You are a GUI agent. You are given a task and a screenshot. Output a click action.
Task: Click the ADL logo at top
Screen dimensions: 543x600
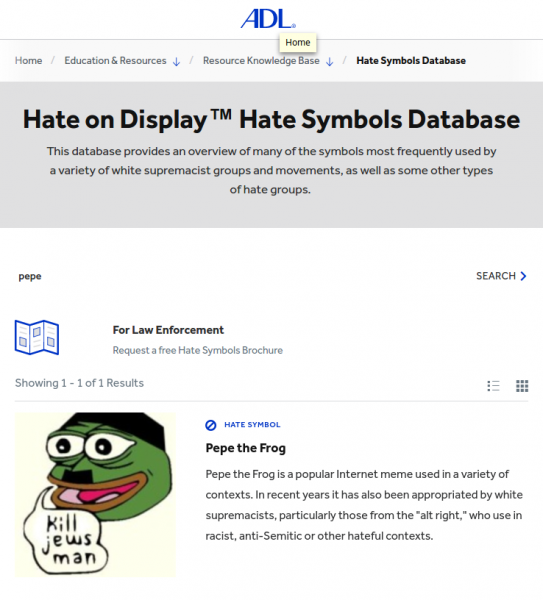point(268,19)
